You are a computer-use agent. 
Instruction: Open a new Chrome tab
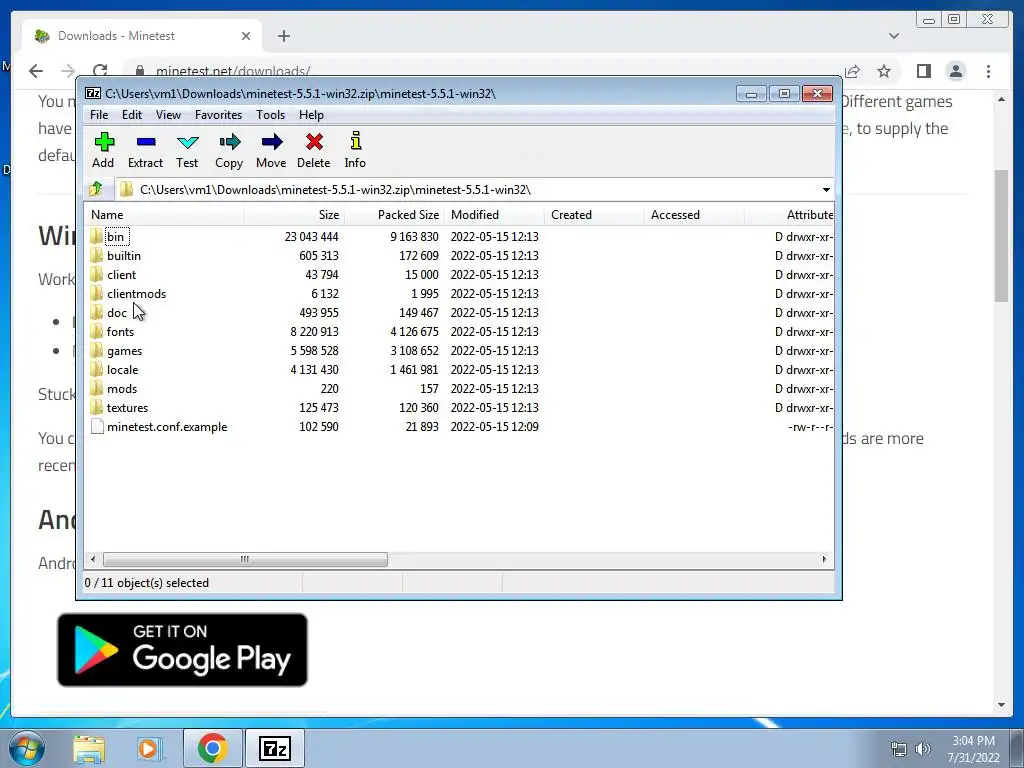pos(283,36)
